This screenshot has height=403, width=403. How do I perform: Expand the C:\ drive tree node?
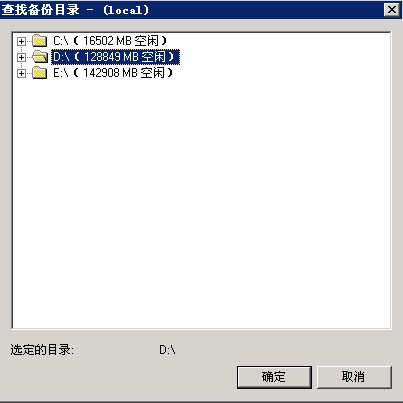click(21, 41)
